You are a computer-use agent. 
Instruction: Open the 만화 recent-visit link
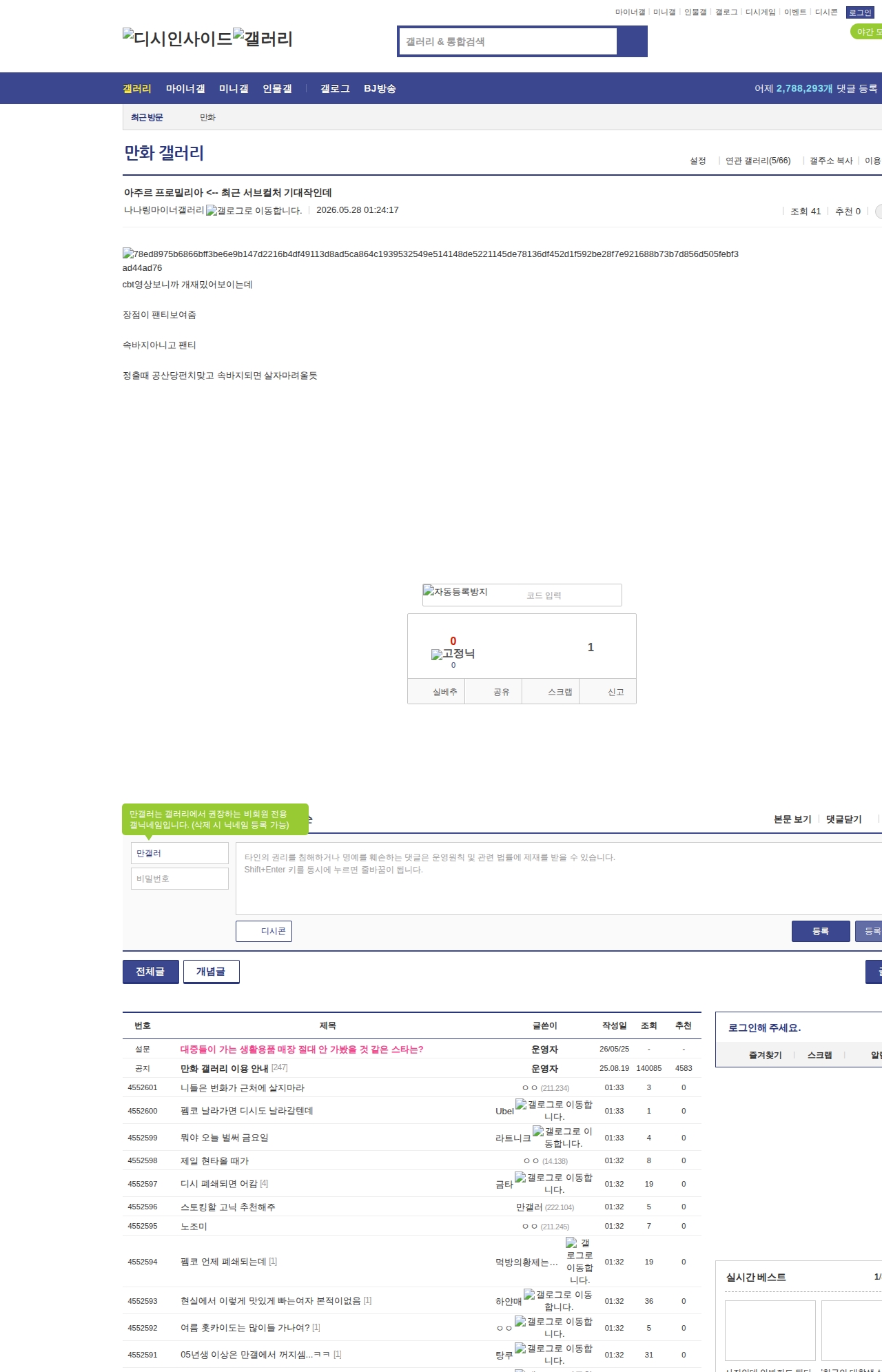pos(207,117)
